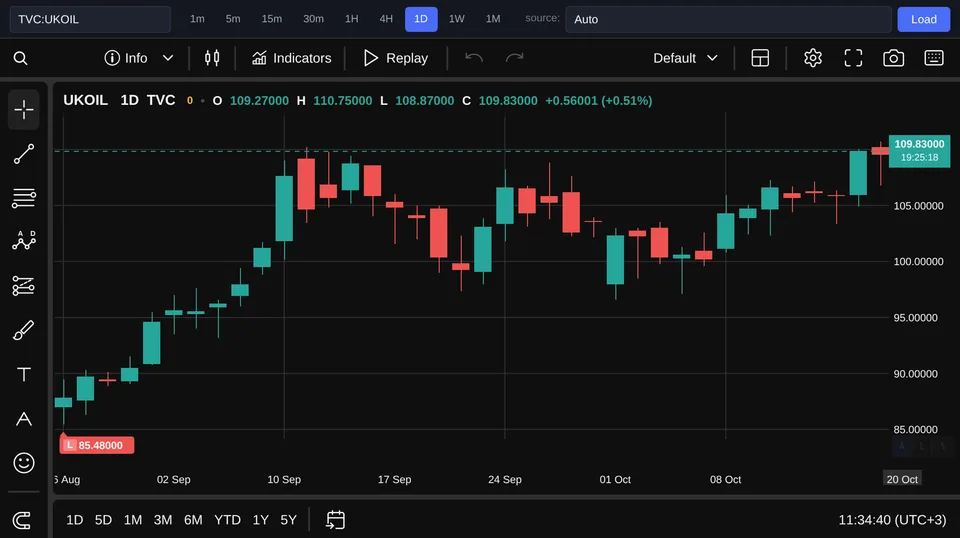Click the 20 Oct date label
The image size is (960, 538).
(x=902, y=479)
